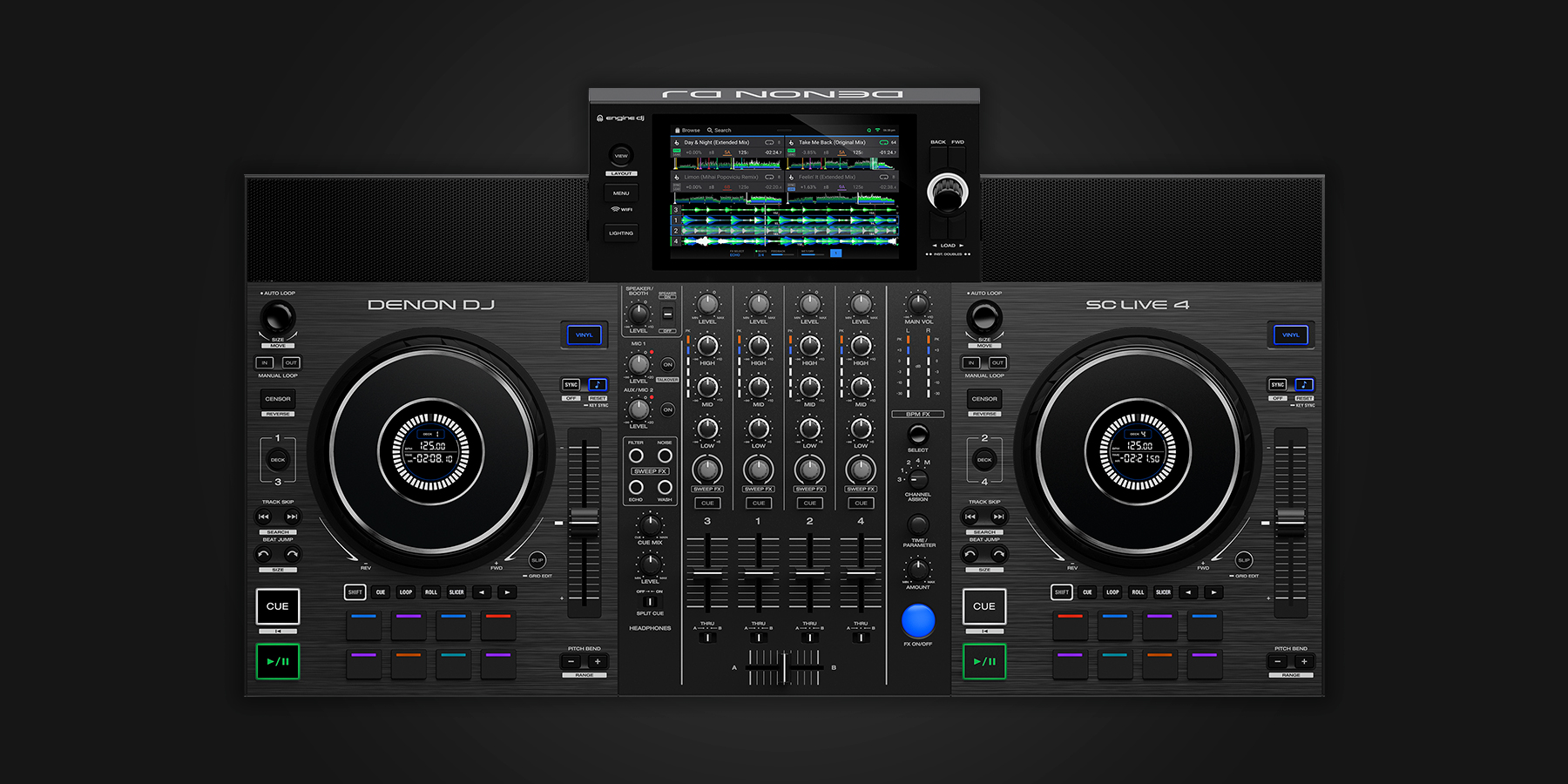
Task: Toggle headphone CUE for mixer channel 3
Action: (x=707, y=503)
